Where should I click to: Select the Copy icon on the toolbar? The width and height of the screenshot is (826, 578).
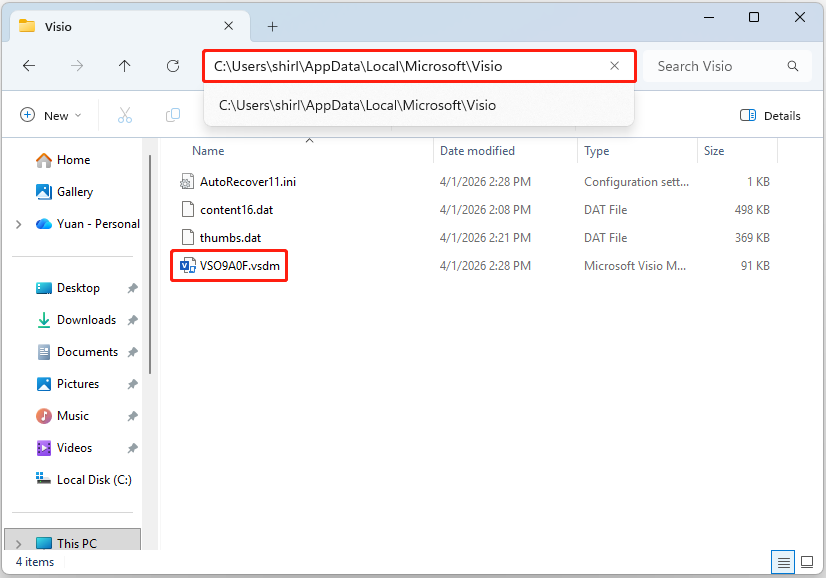pyautogui.click(x=172, y=115)
